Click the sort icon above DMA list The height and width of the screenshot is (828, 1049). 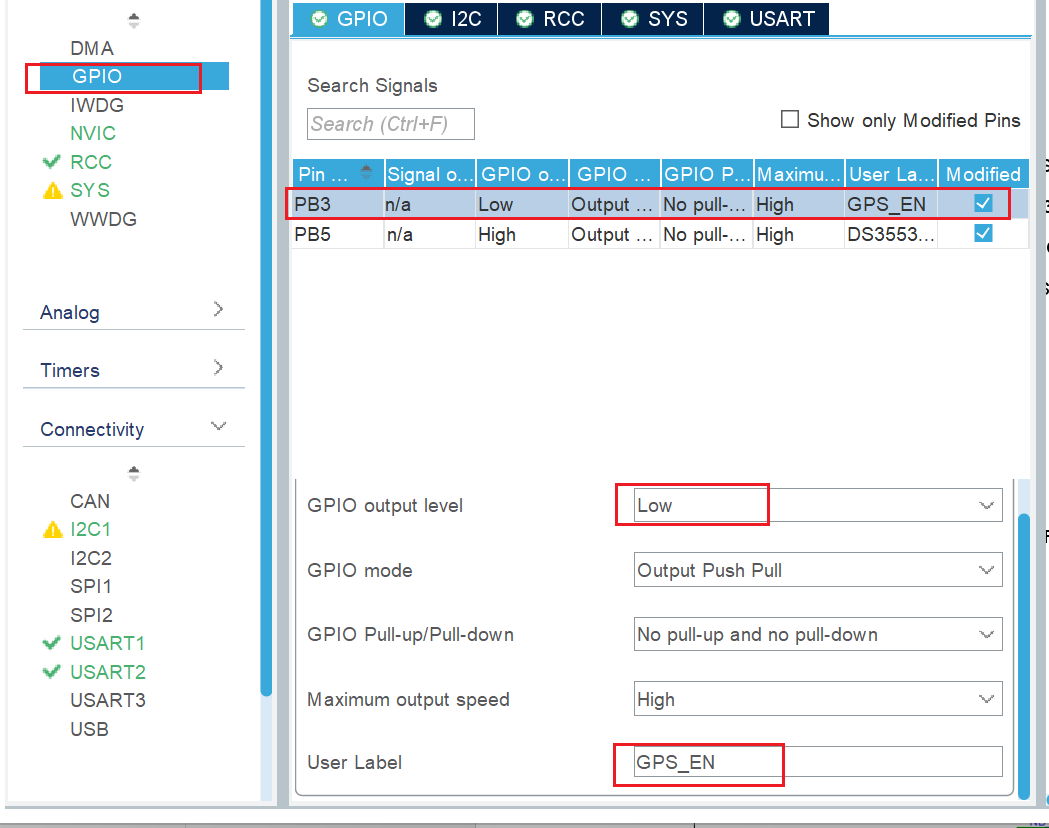pos(134,20)
